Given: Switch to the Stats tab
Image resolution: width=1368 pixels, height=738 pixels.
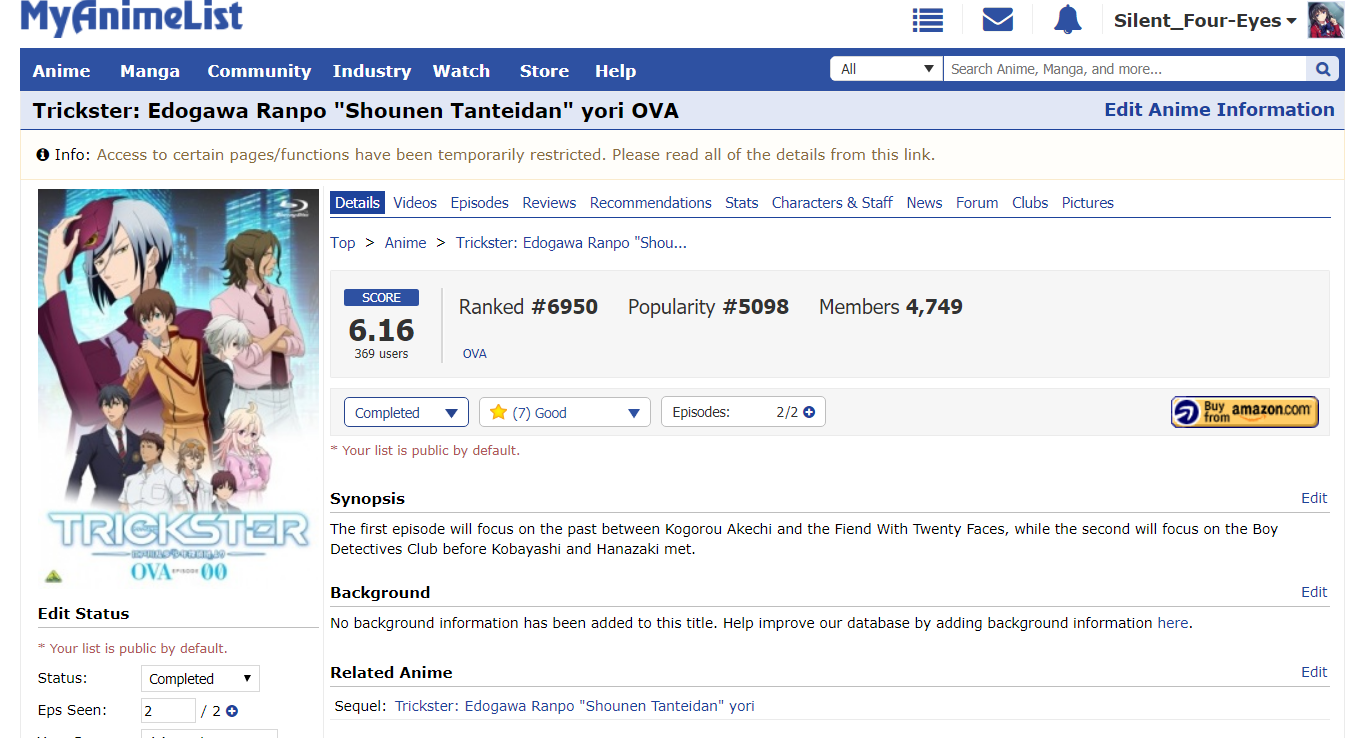Looking at the screenshot, I should point(742,203).
